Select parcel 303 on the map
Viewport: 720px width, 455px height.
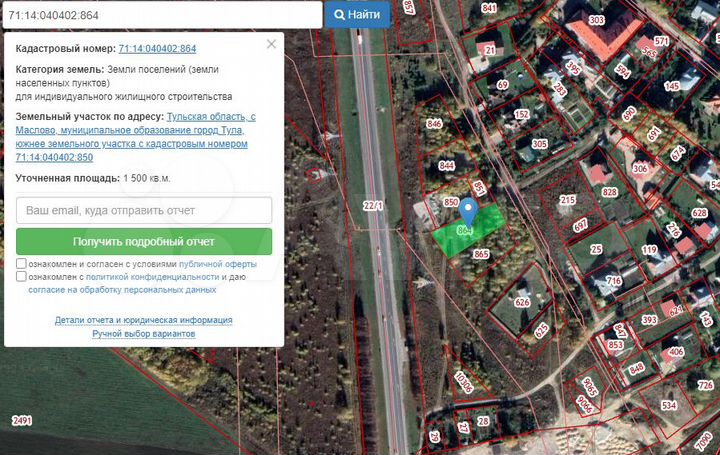coord(597,20)
